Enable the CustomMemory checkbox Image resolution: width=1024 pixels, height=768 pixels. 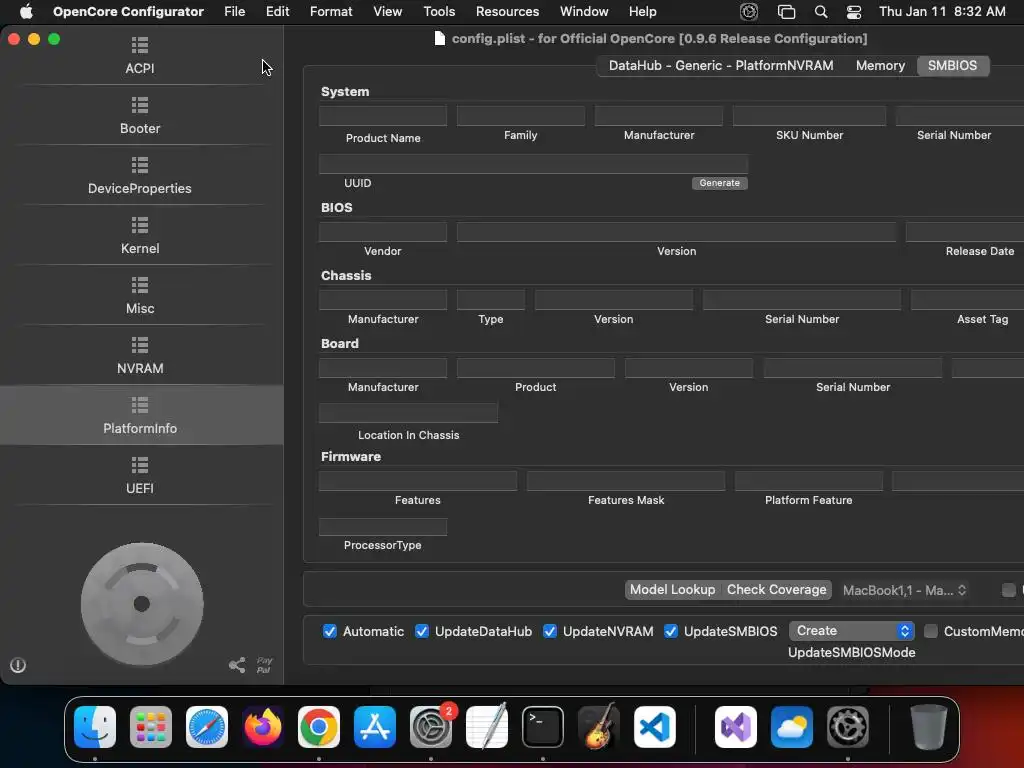[931, 631]
